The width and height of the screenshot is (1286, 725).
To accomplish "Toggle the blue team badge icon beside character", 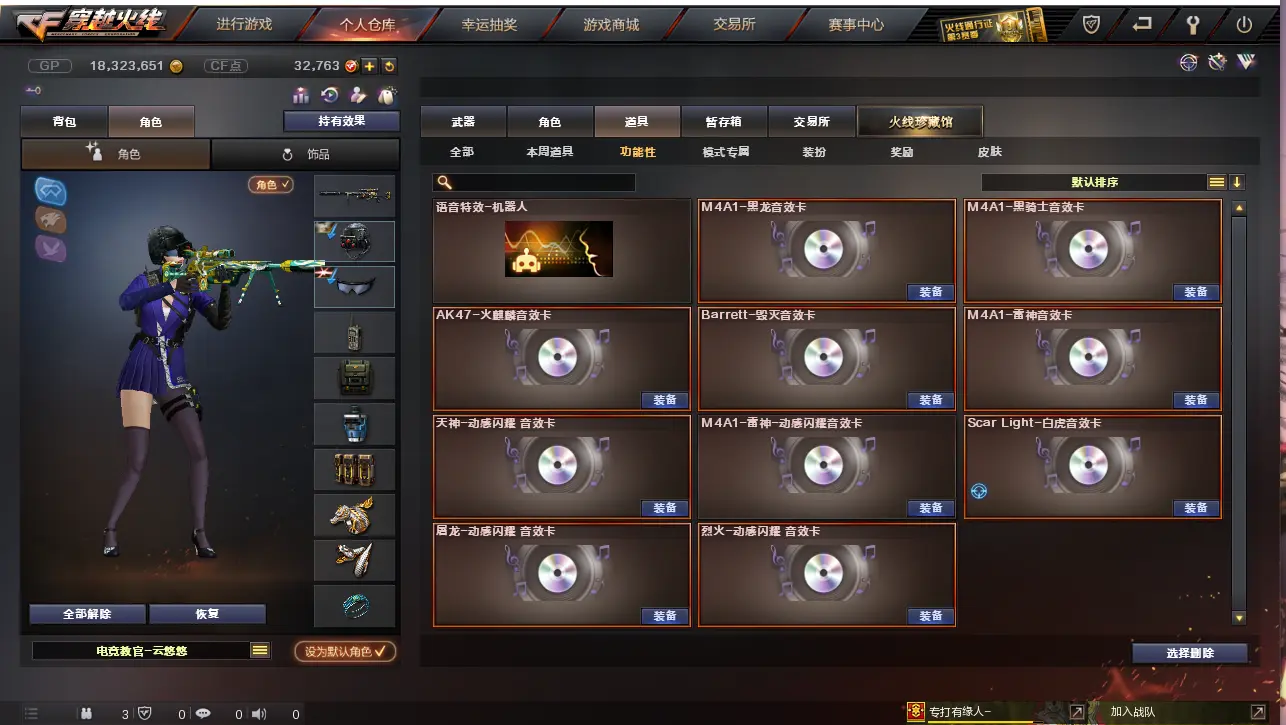I will click(50, 190).
